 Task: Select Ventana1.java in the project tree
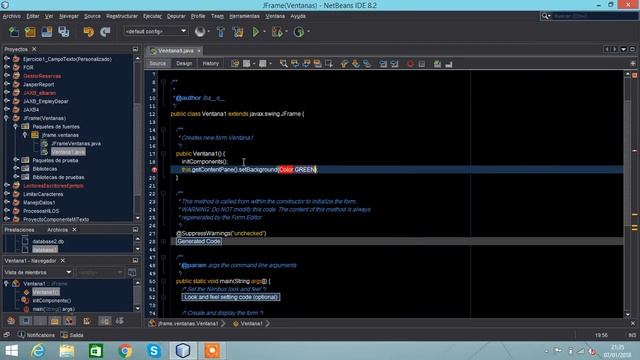tap(68, 152)
